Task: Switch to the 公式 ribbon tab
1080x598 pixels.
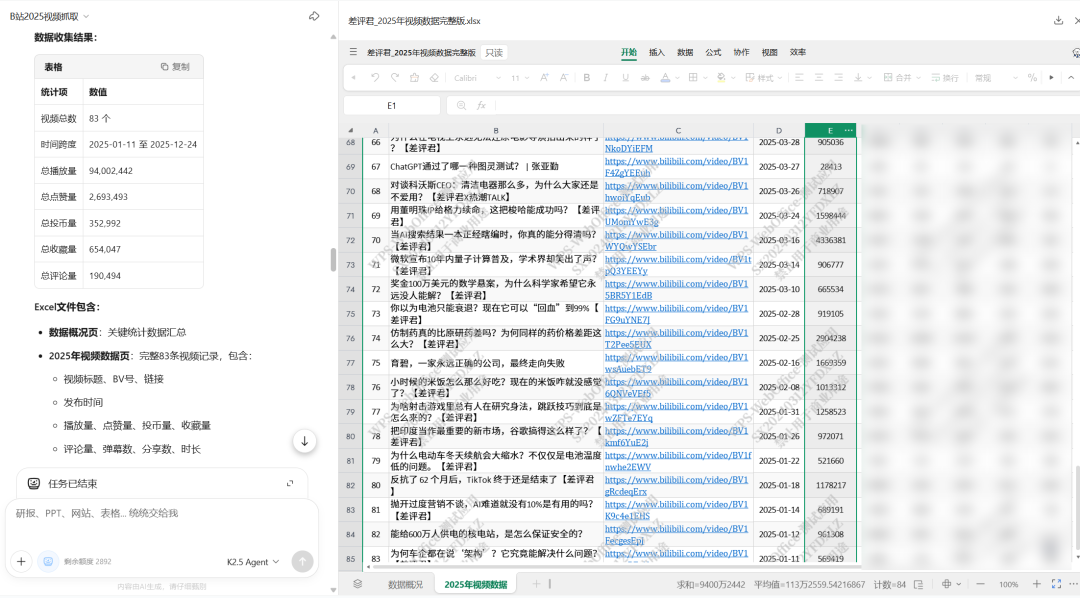Action: click(x=713, y=52)
